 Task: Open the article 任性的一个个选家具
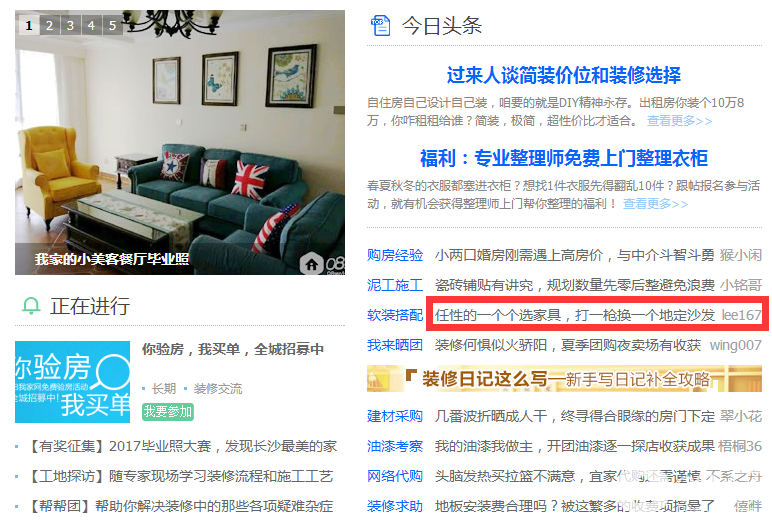(x=575, y=315)
